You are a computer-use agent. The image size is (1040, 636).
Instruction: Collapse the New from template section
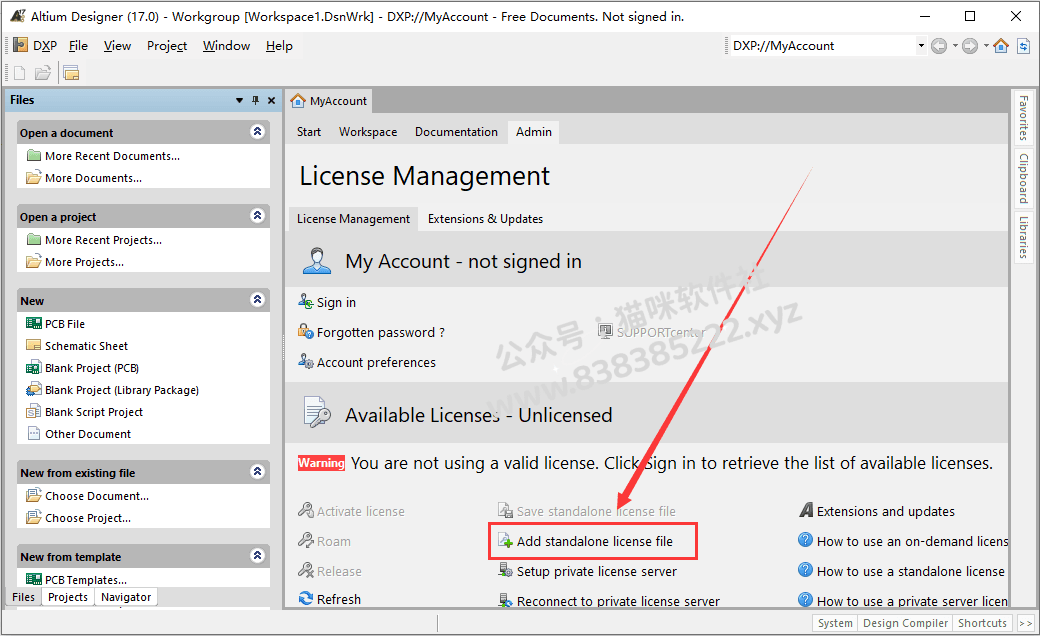click(257, 556)
